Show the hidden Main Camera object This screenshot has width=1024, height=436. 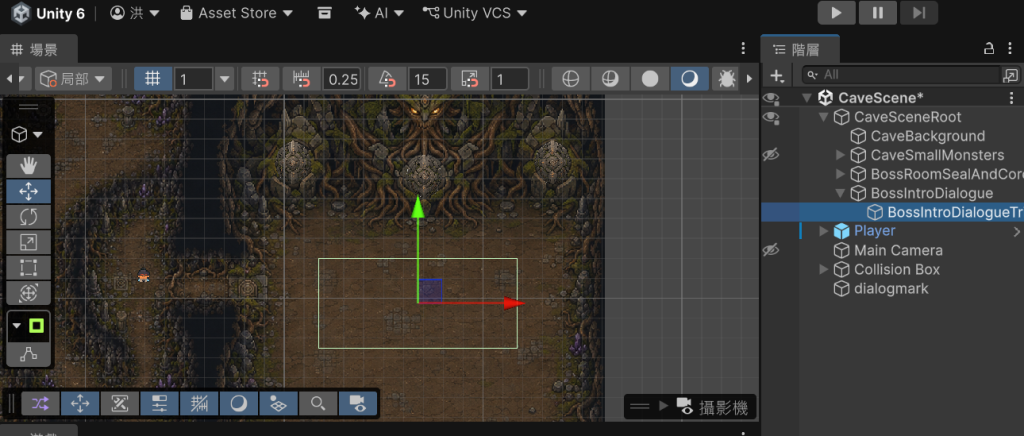[x=772, y=250]
